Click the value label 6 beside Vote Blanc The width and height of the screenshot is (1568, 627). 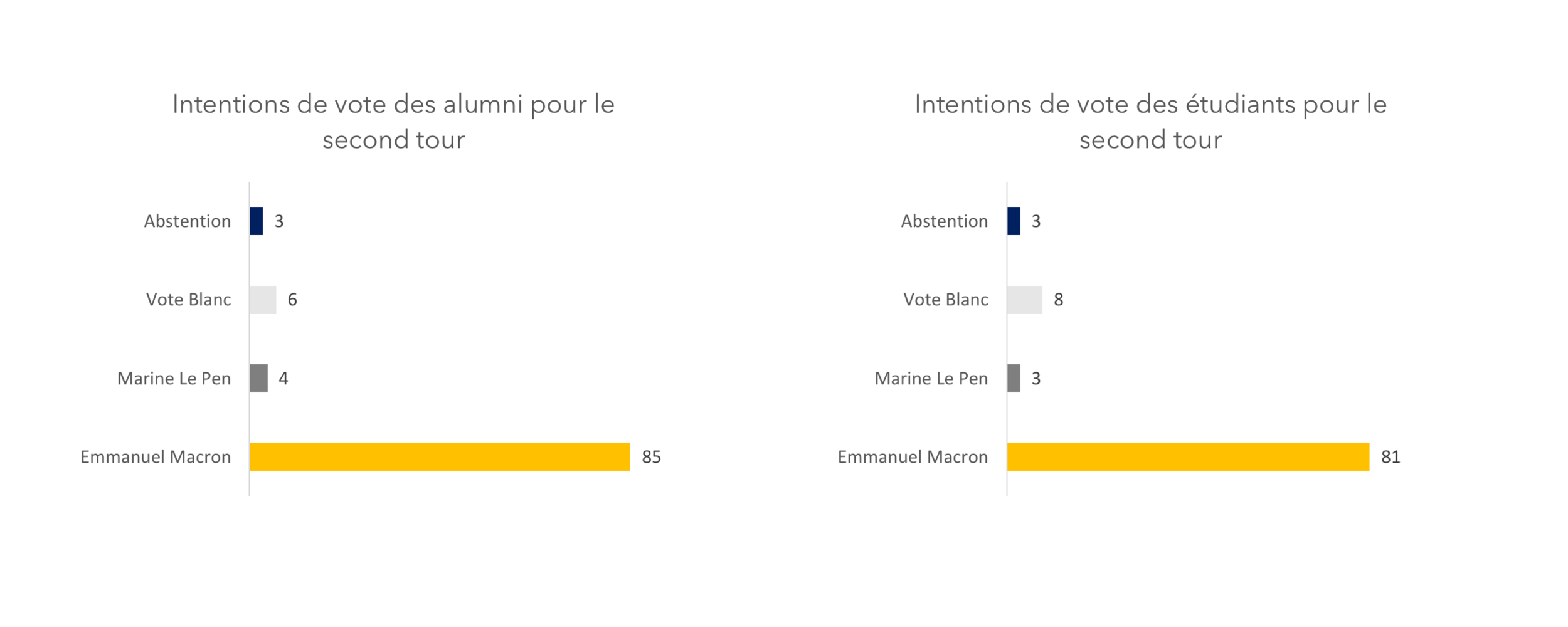coord(292,300)
